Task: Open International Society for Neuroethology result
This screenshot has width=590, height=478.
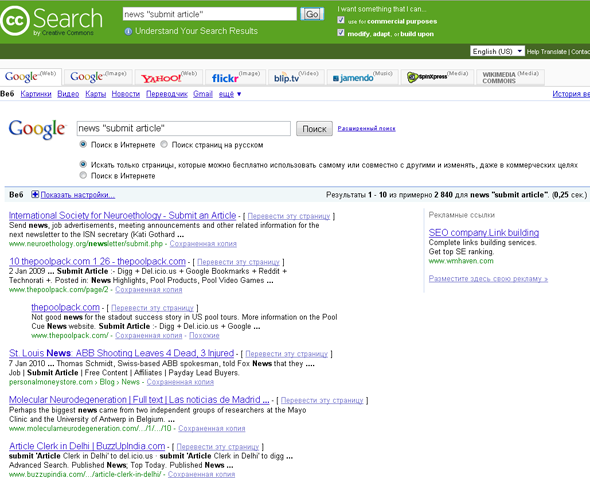Action: click(122, 216)
